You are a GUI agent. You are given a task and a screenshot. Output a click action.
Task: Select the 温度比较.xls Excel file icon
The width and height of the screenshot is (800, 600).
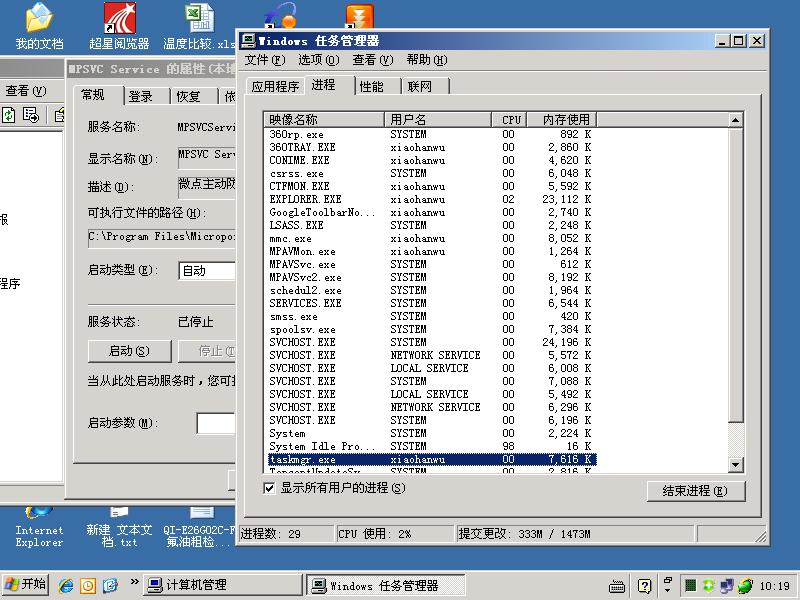pos(199,26)
